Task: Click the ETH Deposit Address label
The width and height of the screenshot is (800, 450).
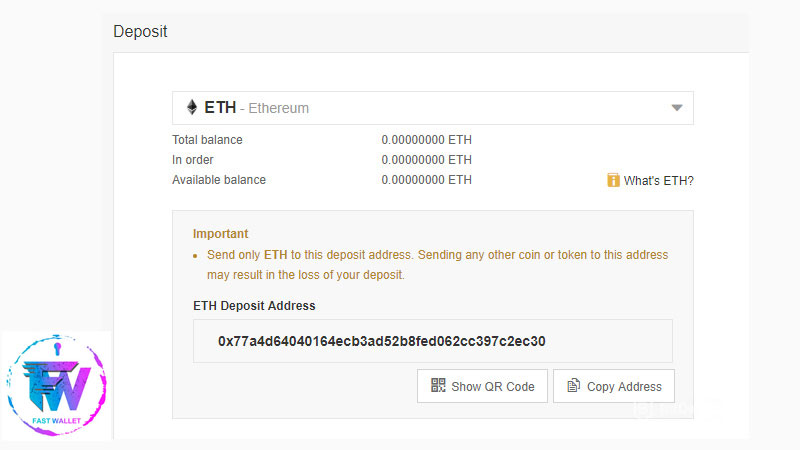Action: pos(254,306)
